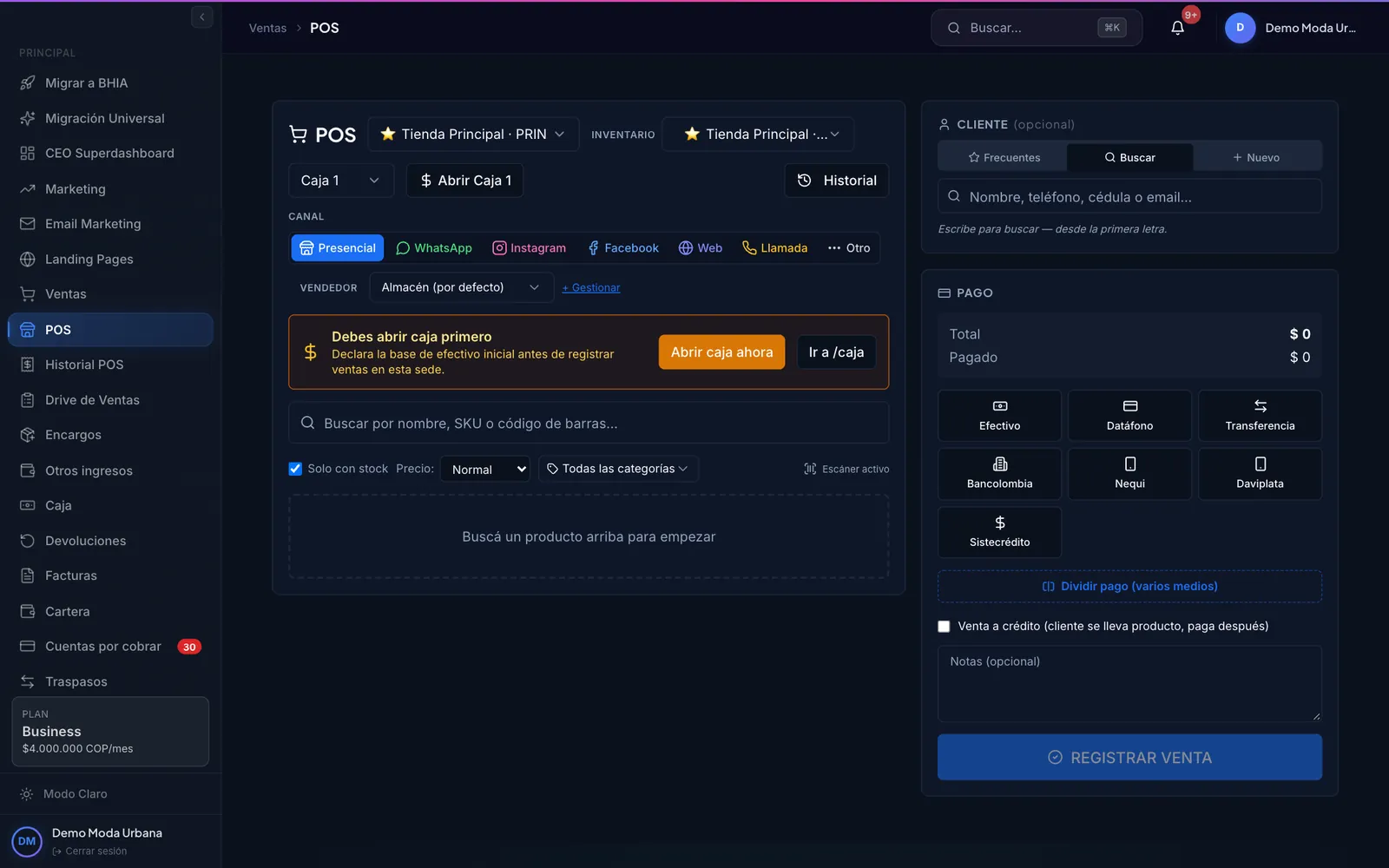1389x868 pixels.
Task: Select the Datáfono payment method
Action: pos(1129,416)
